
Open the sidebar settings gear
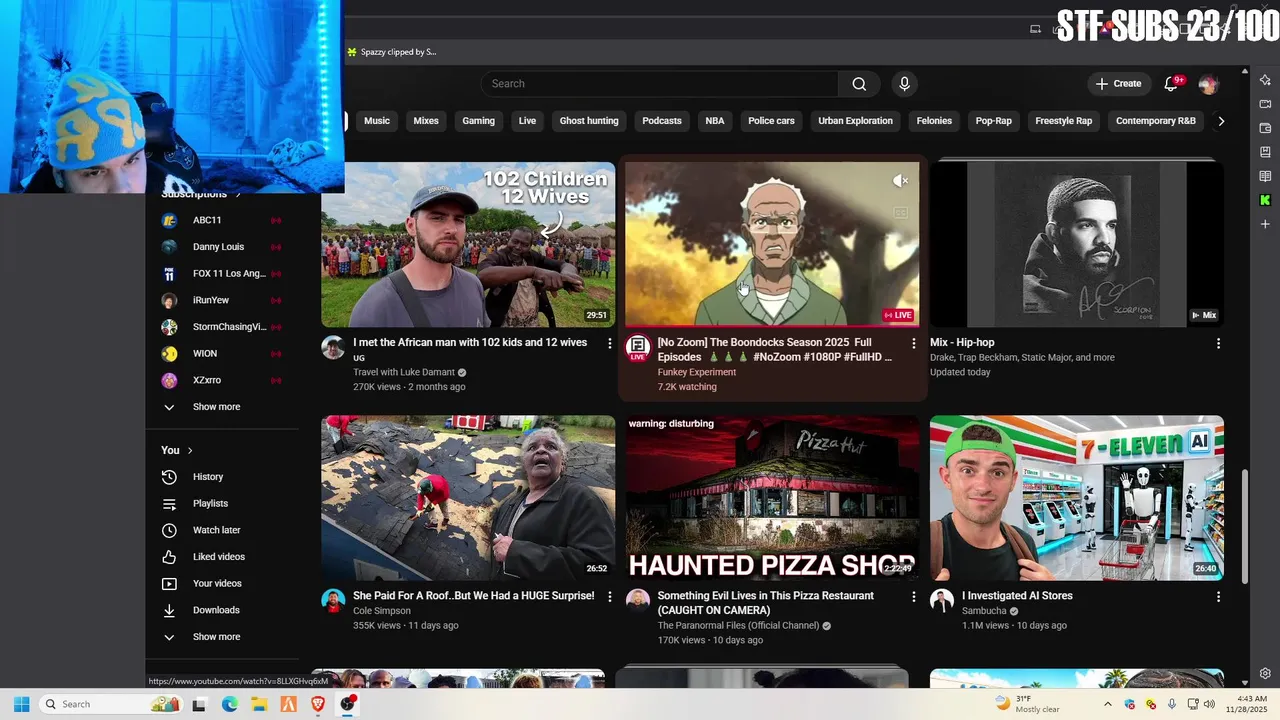(1265, 674)
